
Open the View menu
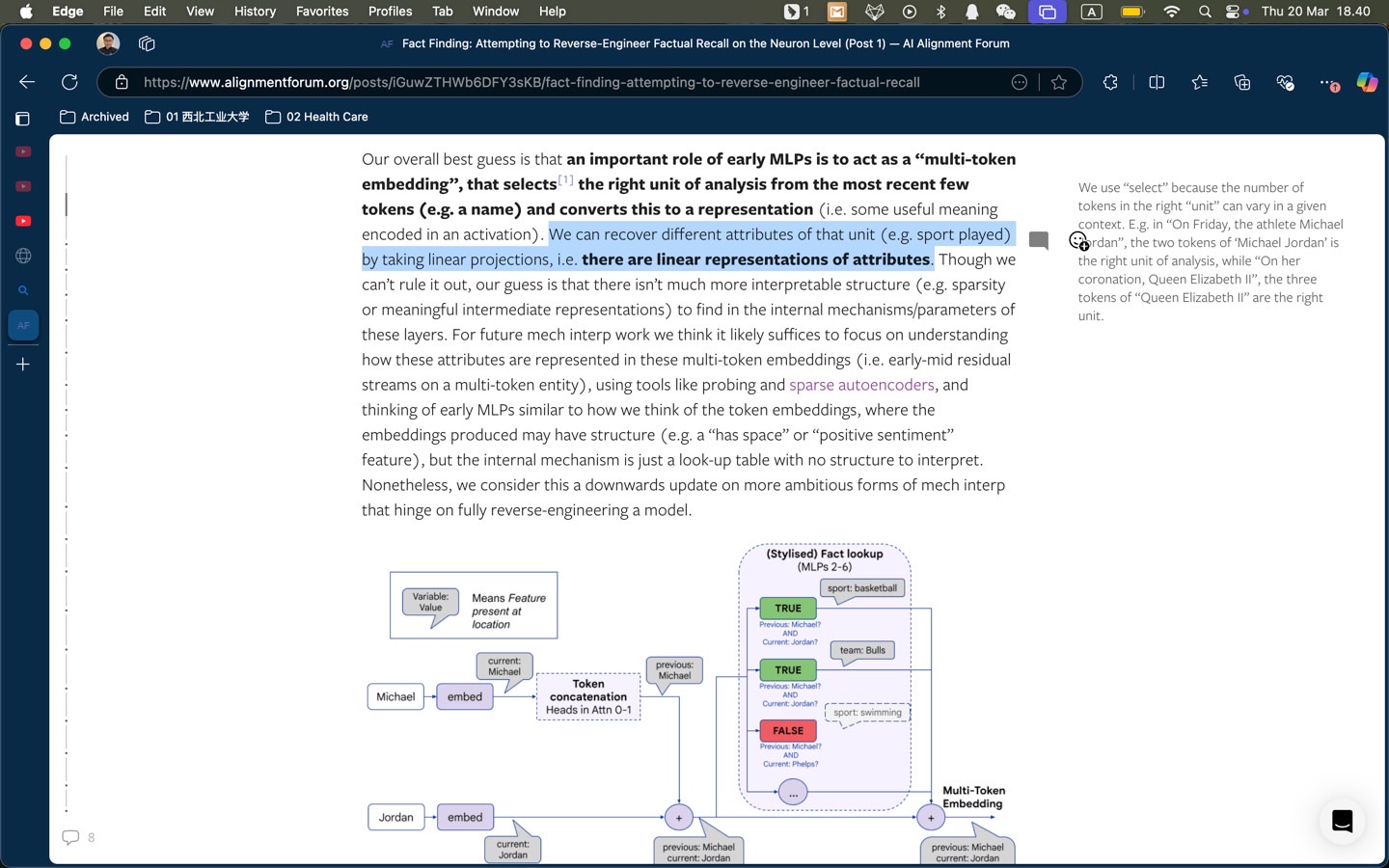pos(200,12)
